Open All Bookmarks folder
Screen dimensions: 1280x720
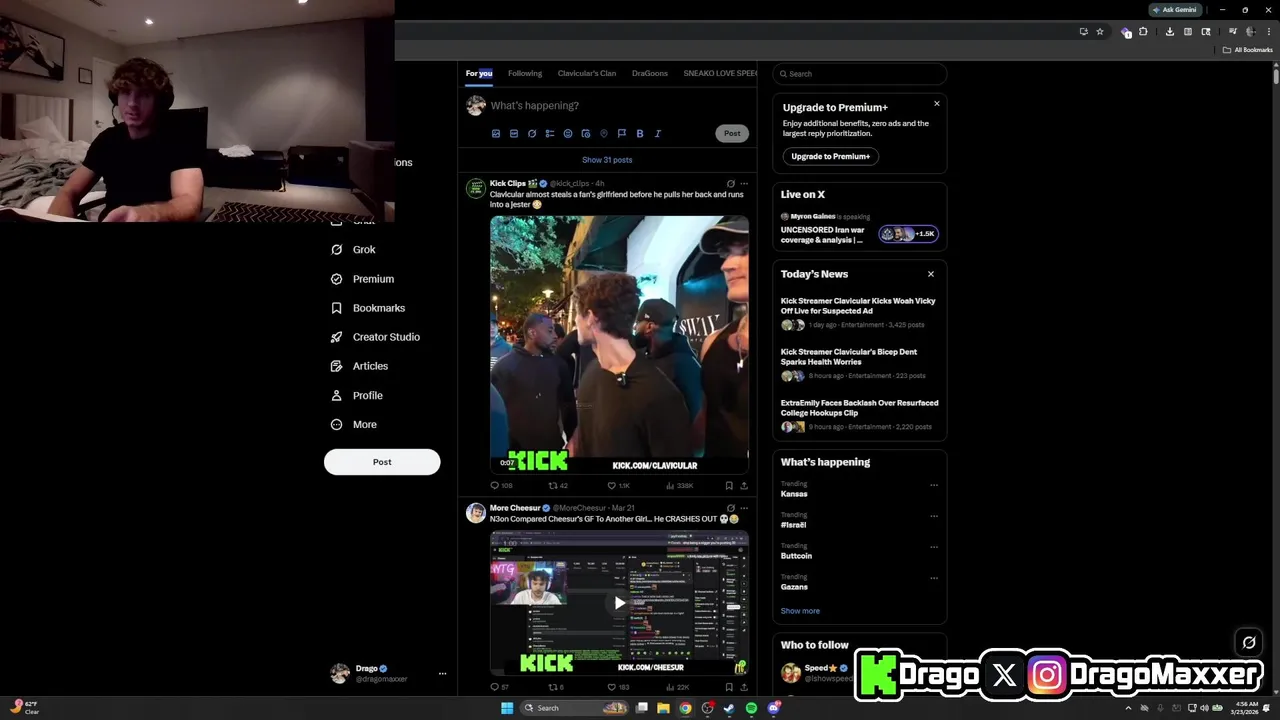(1248, 50)
